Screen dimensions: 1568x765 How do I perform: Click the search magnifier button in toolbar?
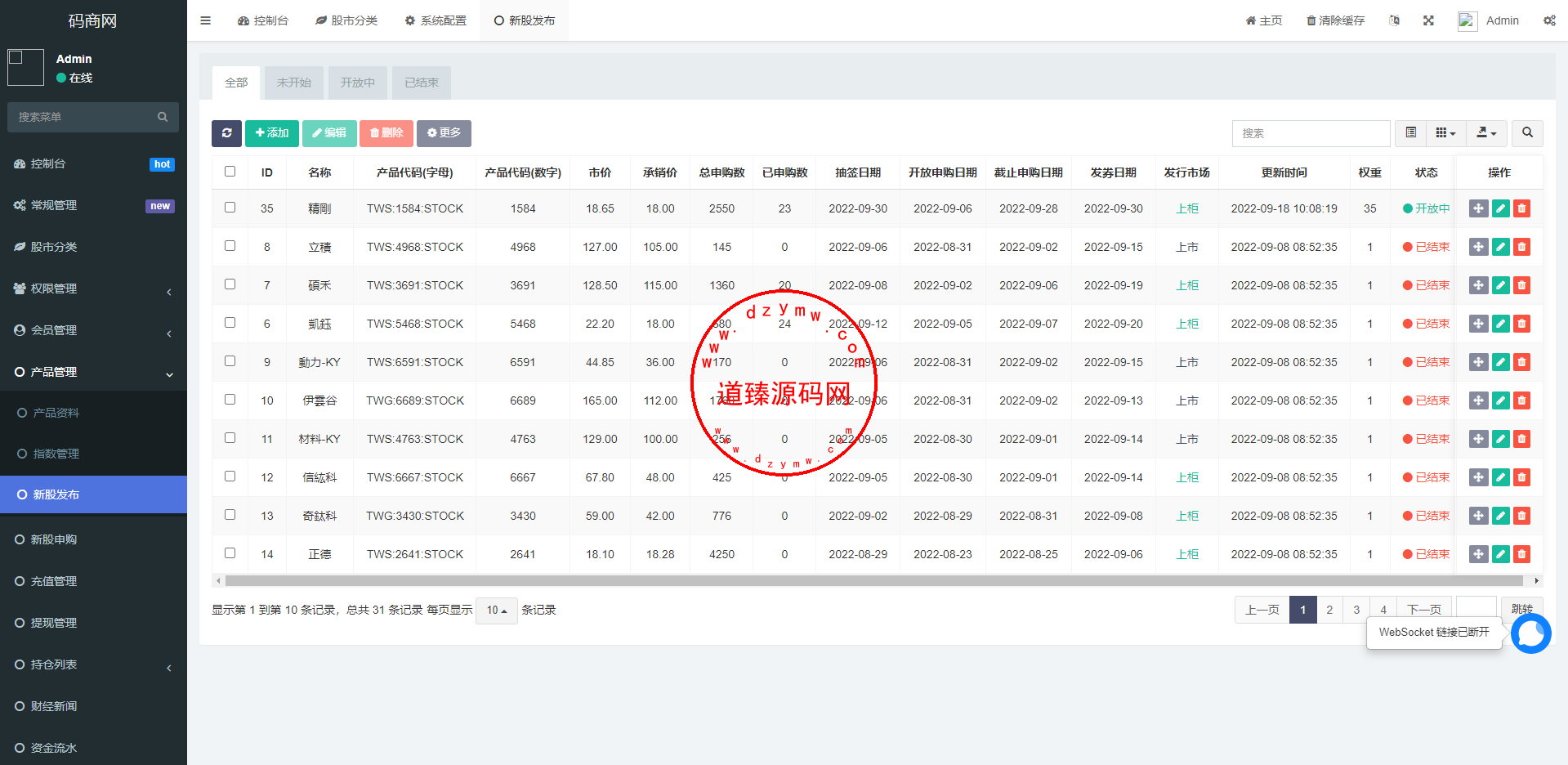(x=1527, y=133)
